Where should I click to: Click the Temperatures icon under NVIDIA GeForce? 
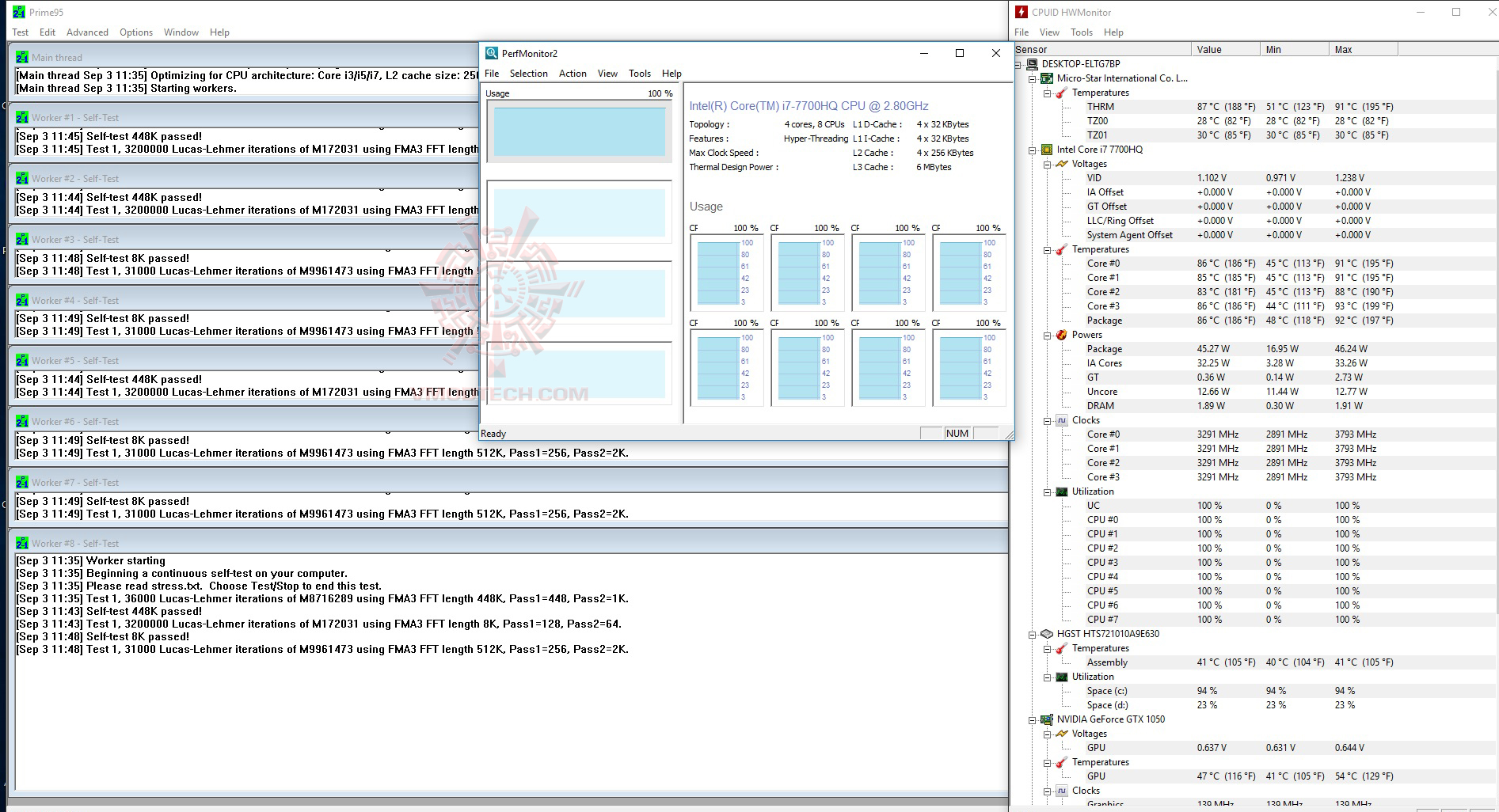tap(1062, 762)
